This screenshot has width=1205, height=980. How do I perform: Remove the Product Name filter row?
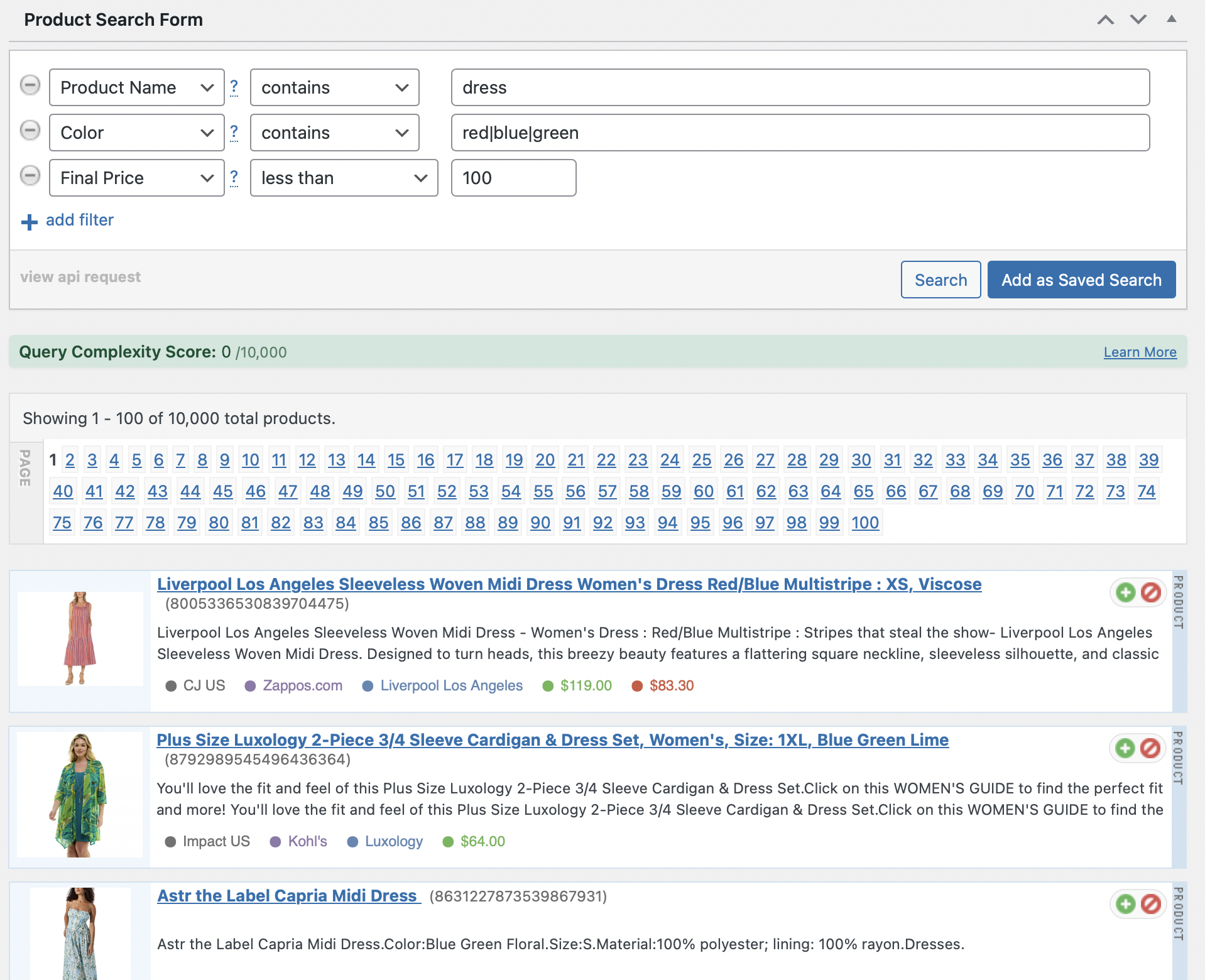click(x=30, y=85)
